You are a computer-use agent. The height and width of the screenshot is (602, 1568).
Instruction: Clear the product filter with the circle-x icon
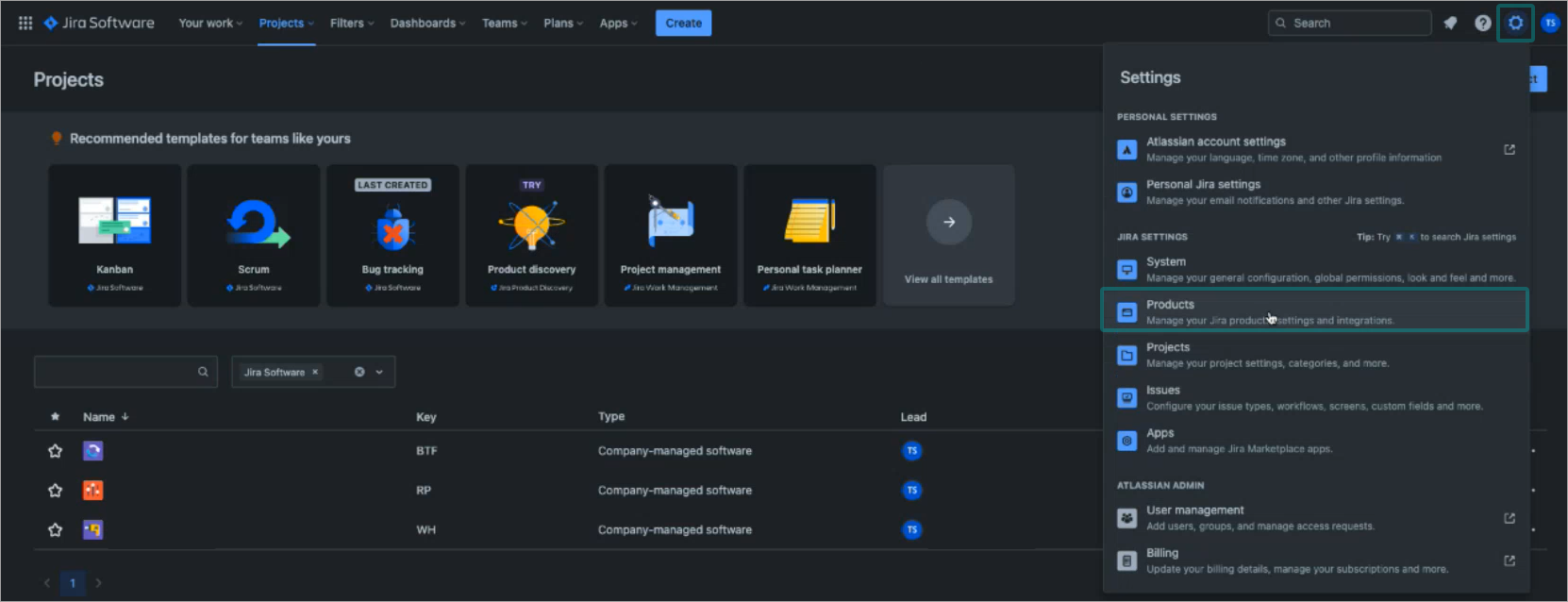[x=359, y=372]
